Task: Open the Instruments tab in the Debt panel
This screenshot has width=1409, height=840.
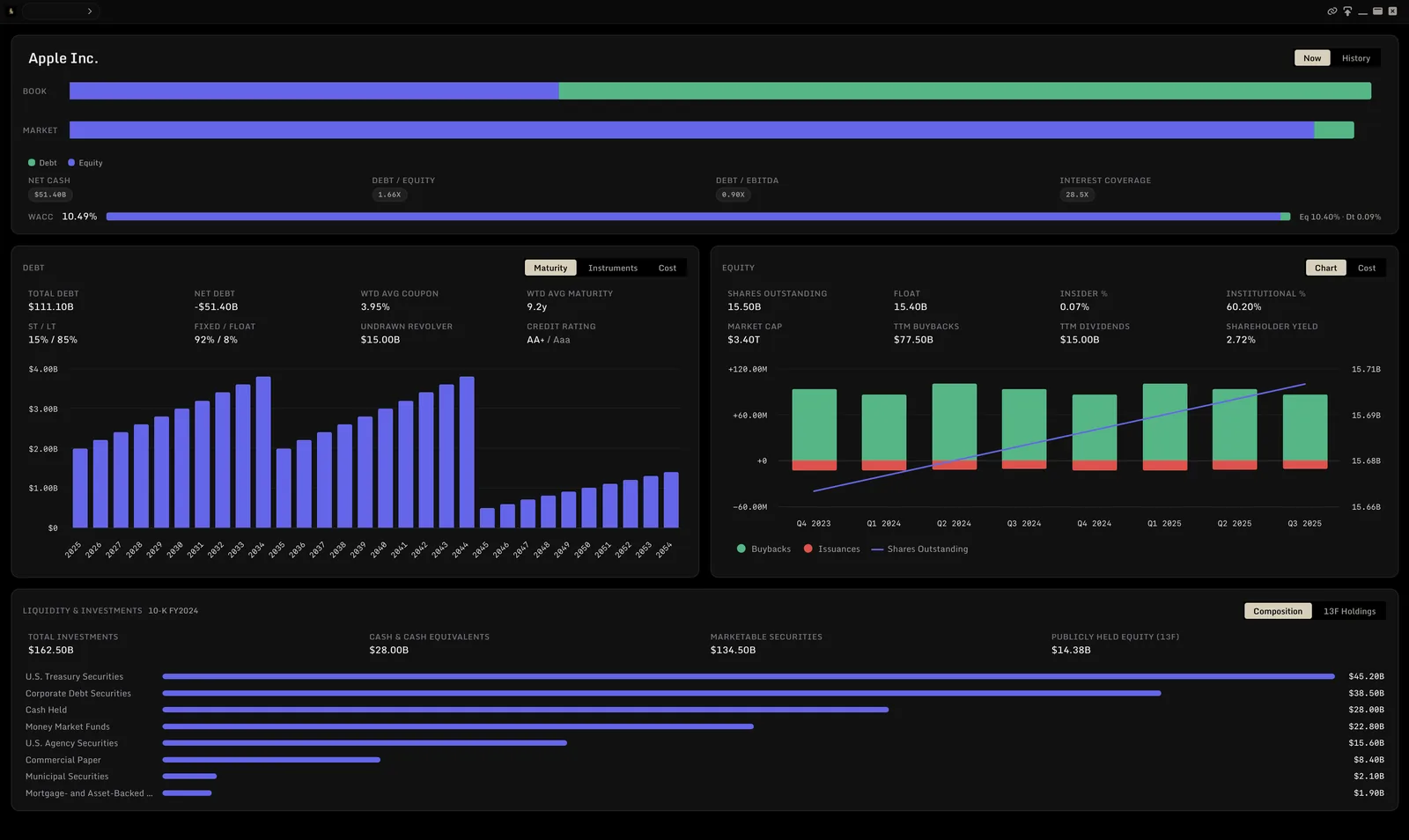Action: [x=613, y=268]
